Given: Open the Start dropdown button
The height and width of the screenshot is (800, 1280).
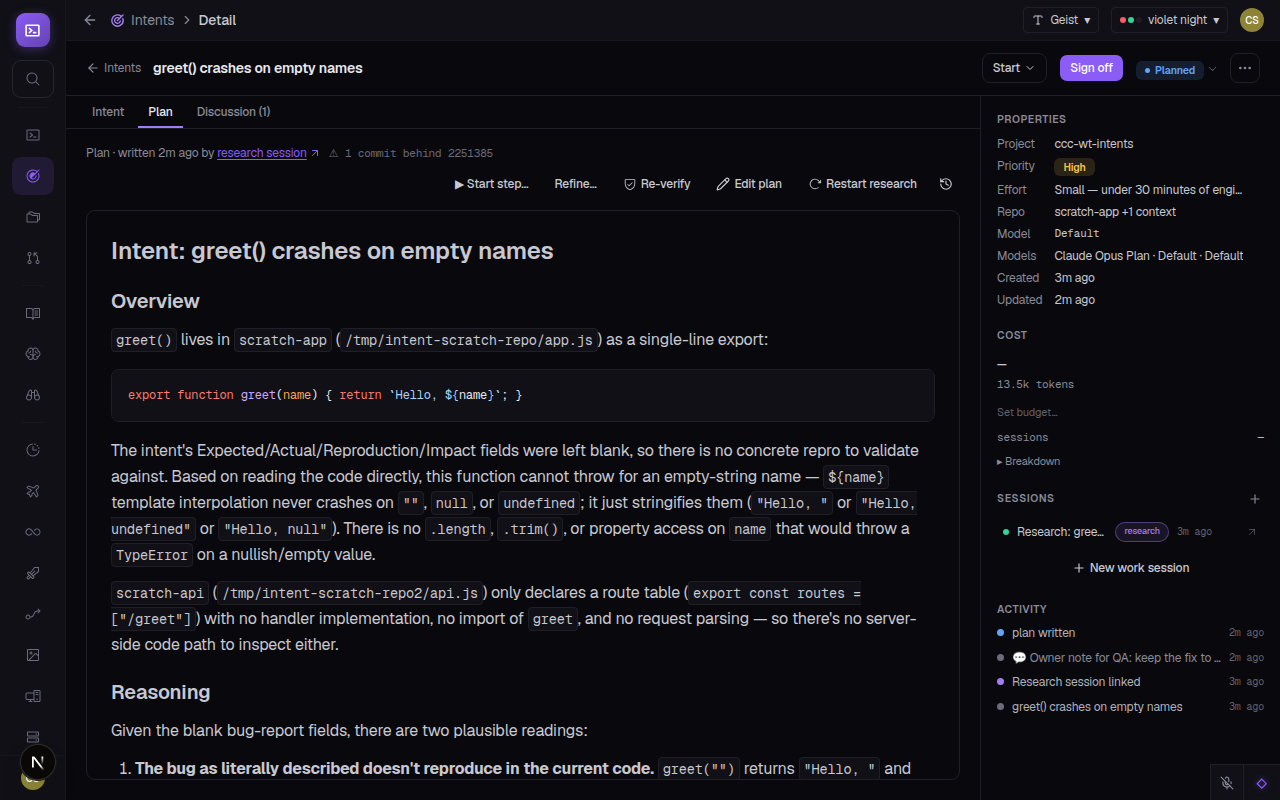Looking at the screenshot, I should 1014,68.
